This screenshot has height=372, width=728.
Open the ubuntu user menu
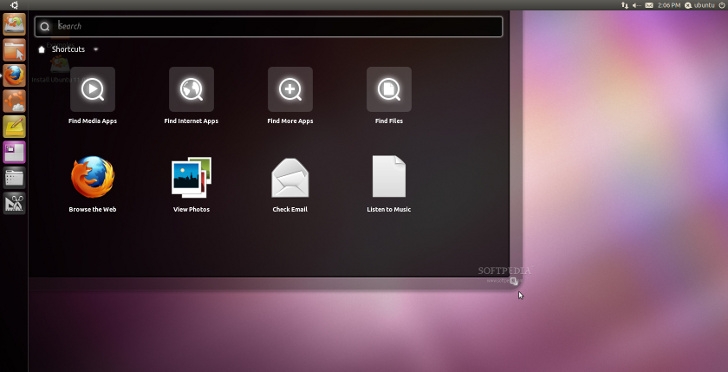pyautogui.click(x=700, y=5)
